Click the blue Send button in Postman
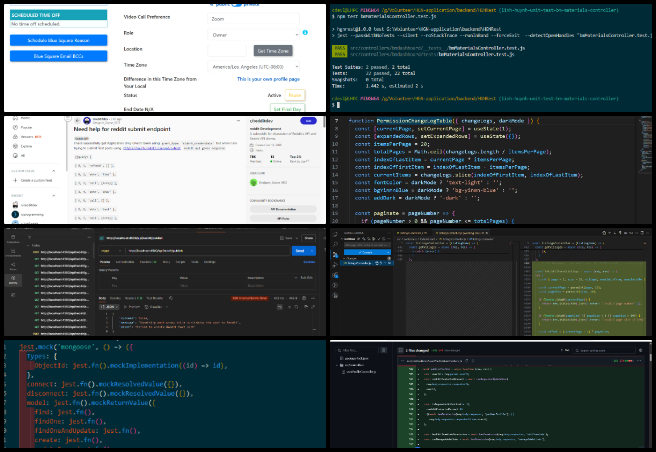The width and height of the screenshot is (656, 452). pos(300,251)
